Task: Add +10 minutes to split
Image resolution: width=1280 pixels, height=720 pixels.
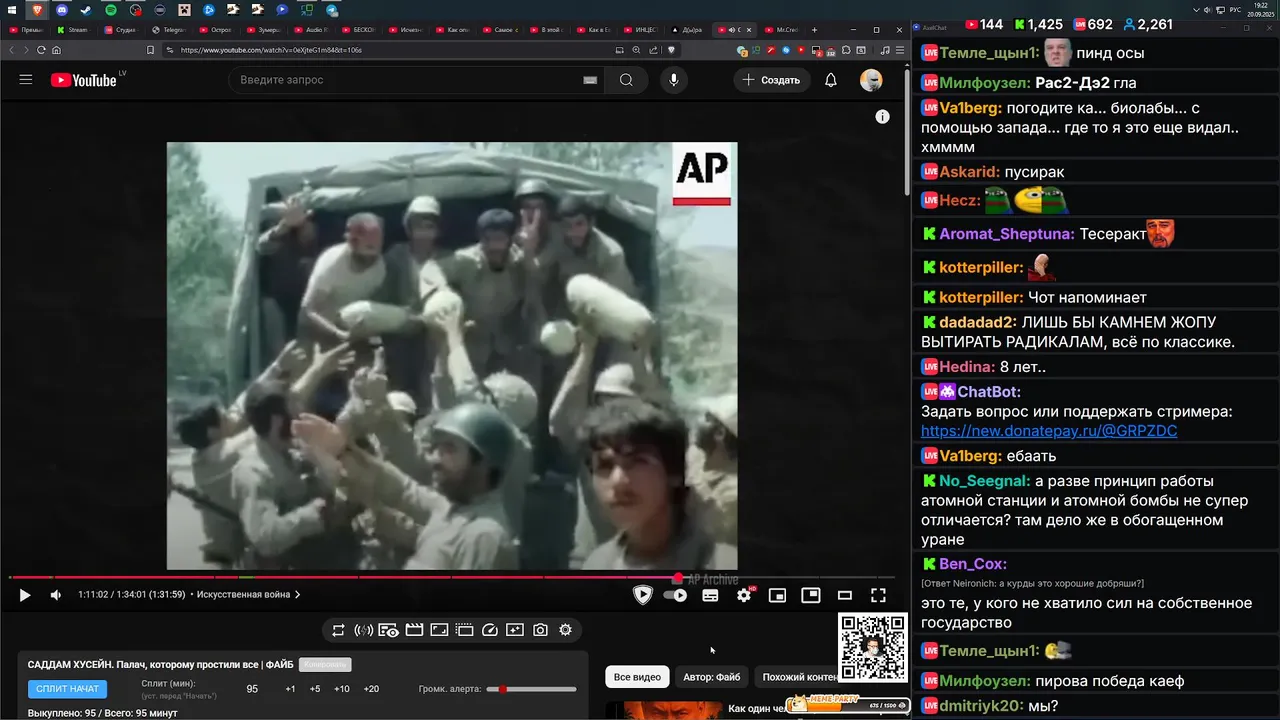Action: click(342, 689)
